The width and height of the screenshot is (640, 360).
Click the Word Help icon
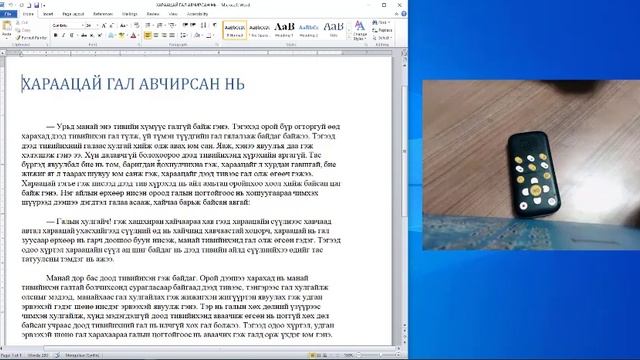coord(403,14)
